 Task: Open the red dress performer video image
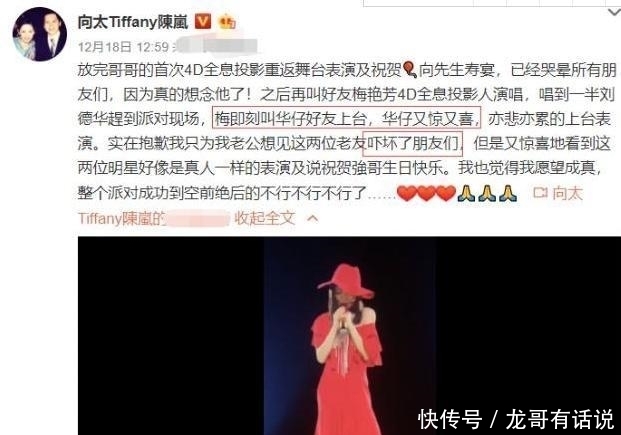(x=349, y=336)
